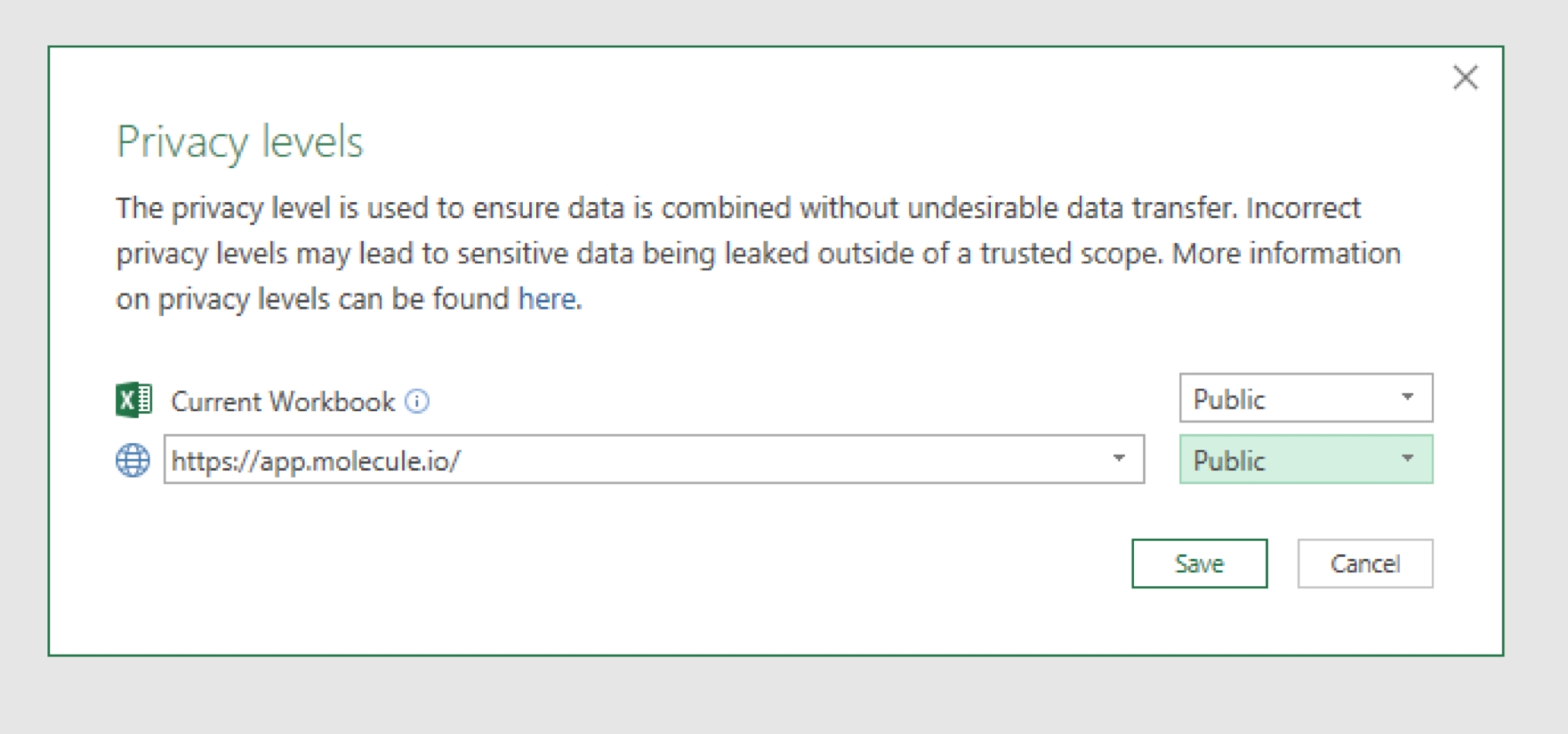The height and width of the screenshot is (734, 1568).
Task: Click the "trusted scope" phrase in the description
Action: tap(1070, 254)
